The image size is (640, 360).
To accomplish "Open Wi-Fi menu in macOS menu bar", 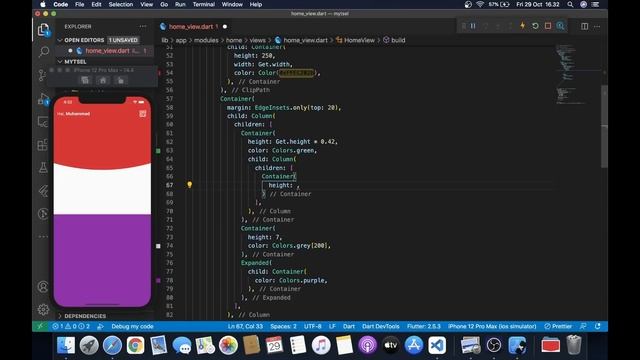I will point(480,4).
